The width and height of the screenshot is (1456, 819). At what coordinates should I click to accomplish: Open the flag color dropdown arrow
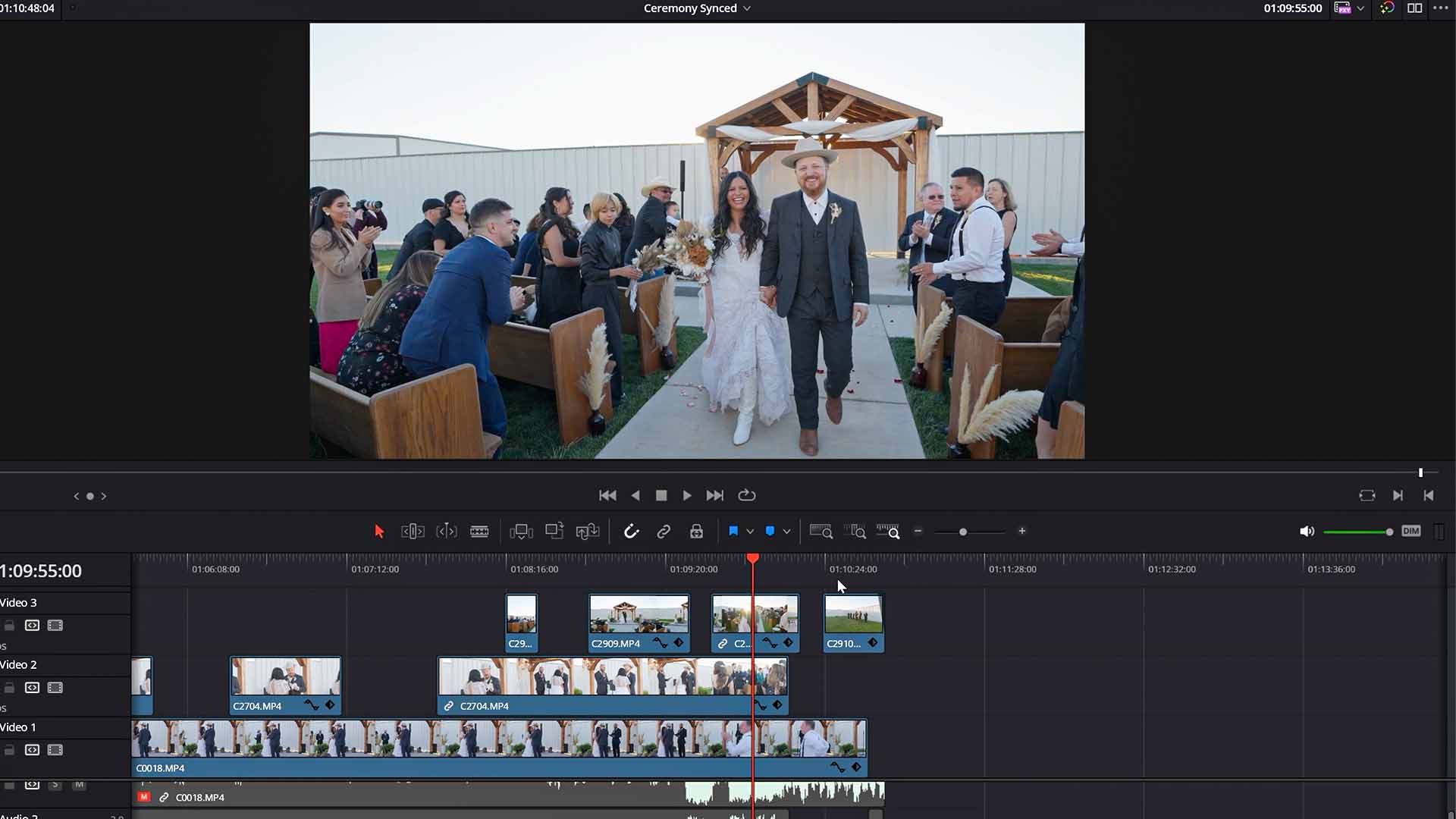(750, 532)
